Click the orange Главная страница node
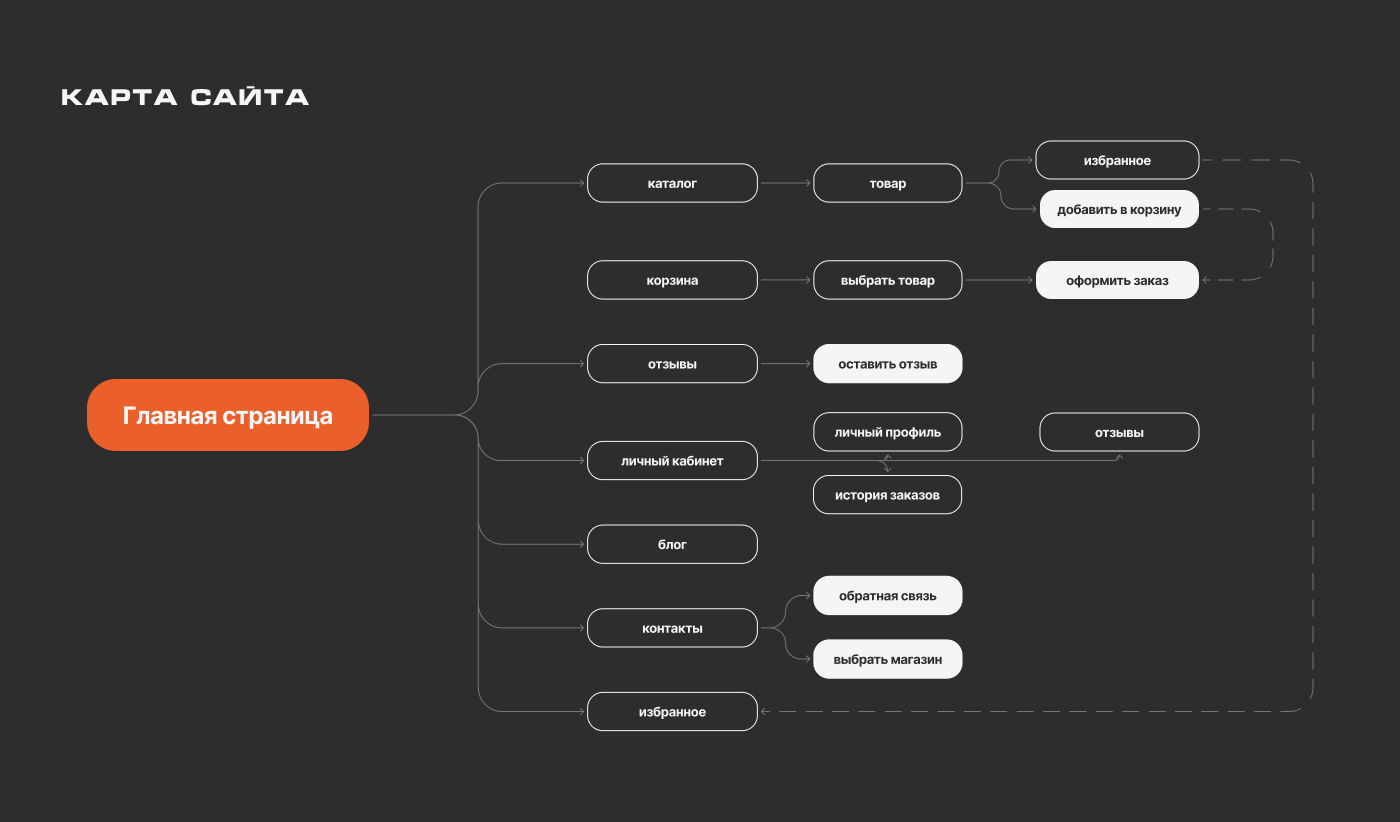1400x822 pixels. click(228, 415)
